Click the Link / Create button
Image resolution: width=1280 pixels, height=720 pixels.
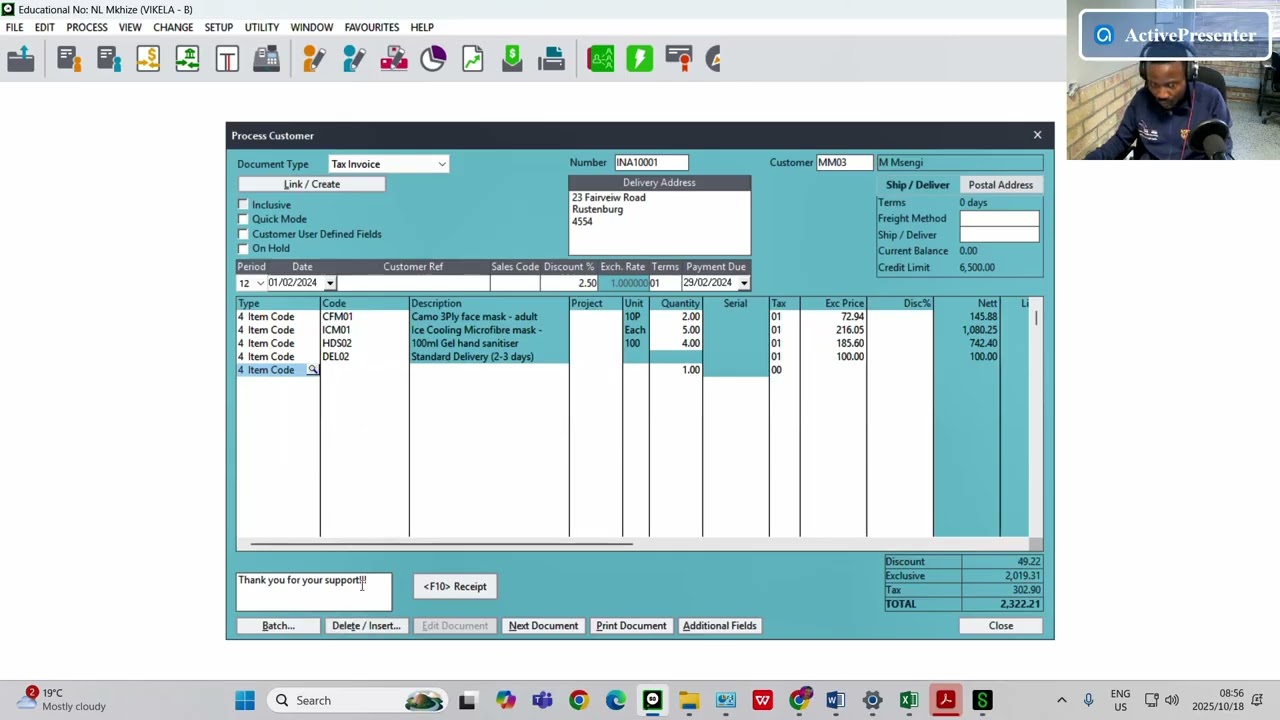[311, 184]
